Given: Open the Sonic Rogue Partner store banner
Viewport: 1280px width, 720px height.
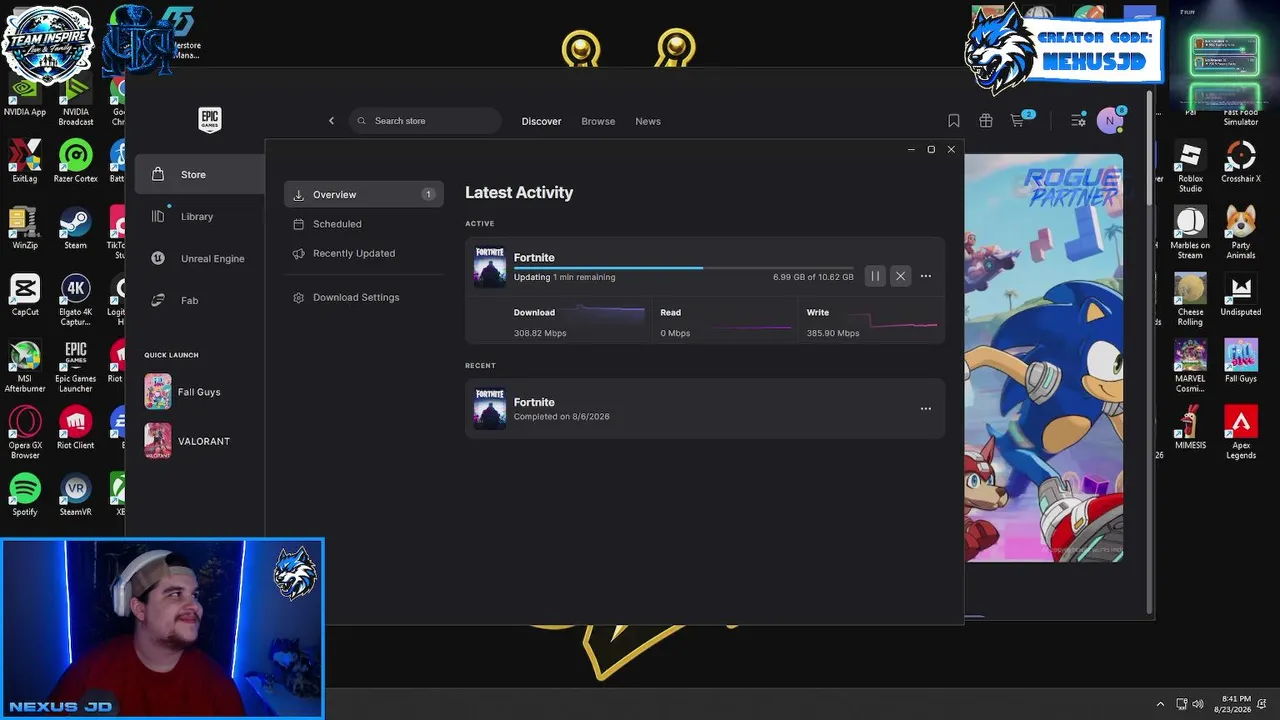Looking at the screenshot, I should [x=1043, y=357].
